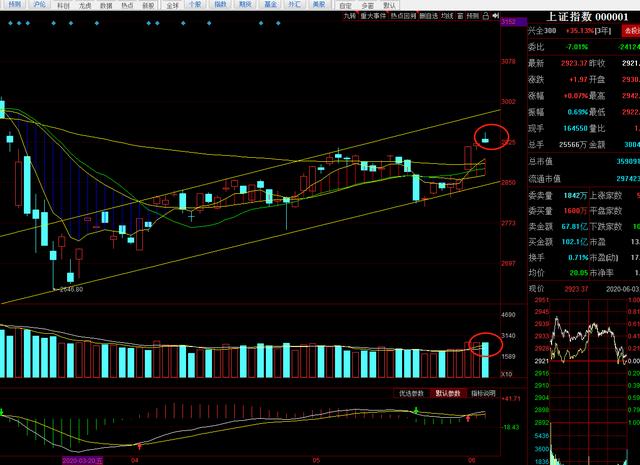Click the 现手 value 164550

point(575,128)
